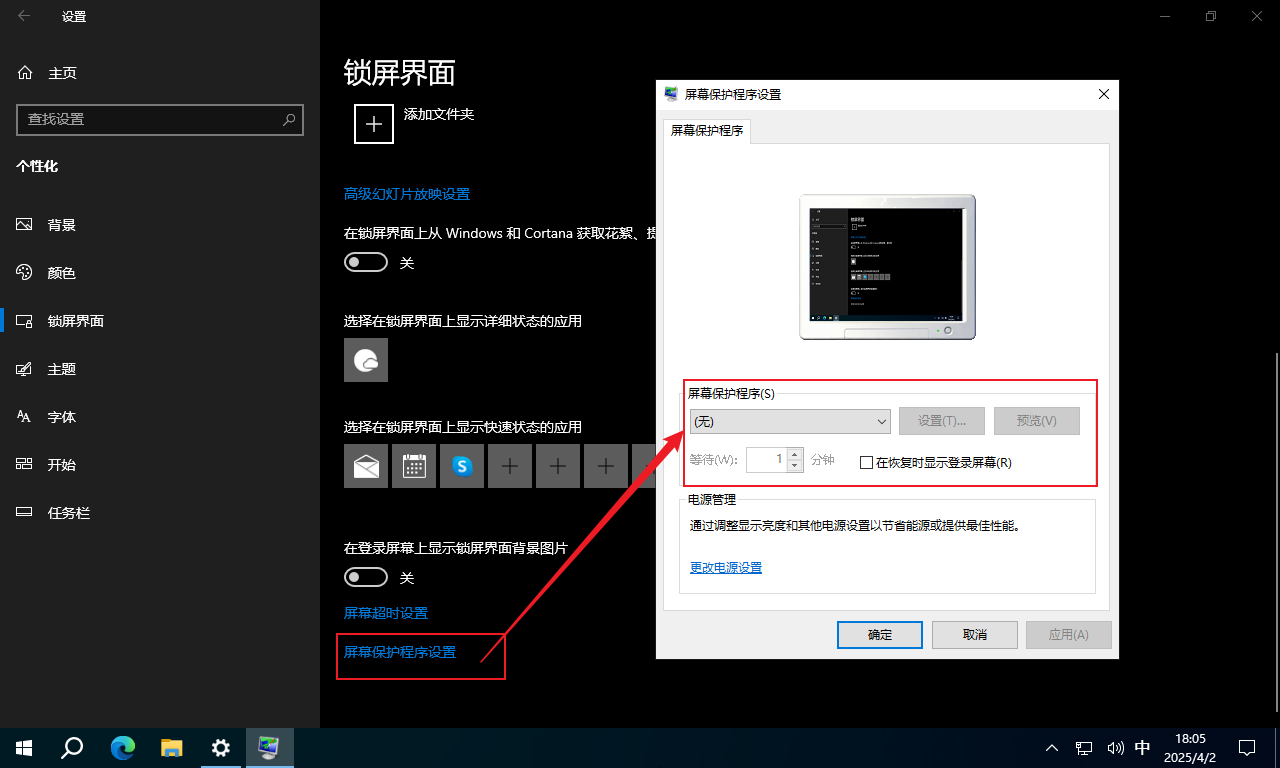Decrease wait minutes with down spinner arrow

(794, 466)
